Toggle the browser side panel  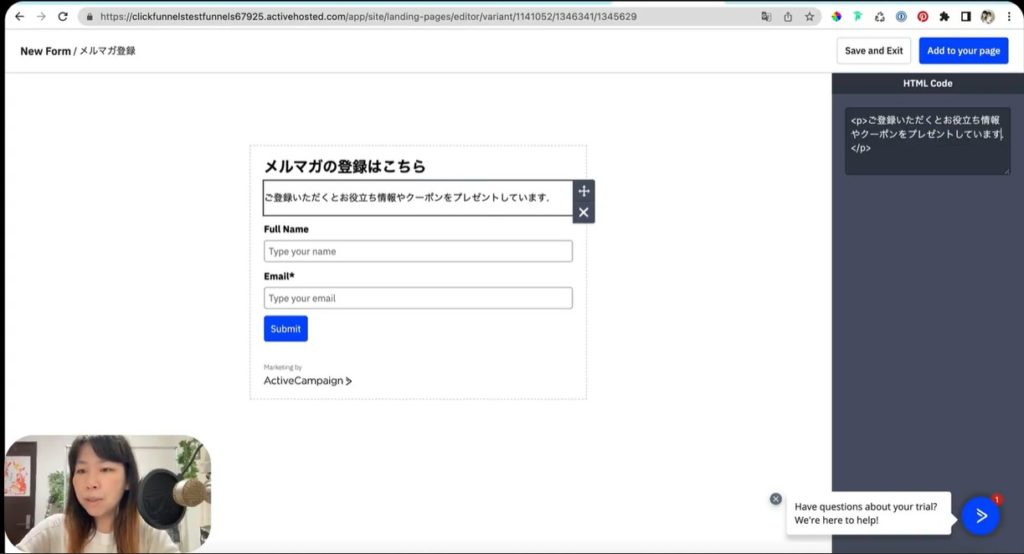click(x=966, y=17)
